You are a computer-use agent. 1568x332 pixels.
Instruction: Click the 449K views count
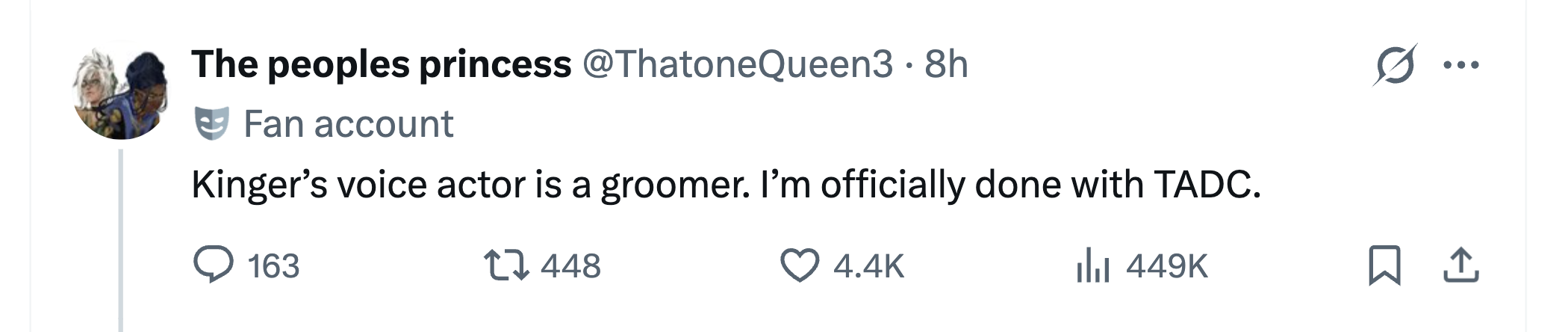pyautogui.click(x=1166, y=266)
